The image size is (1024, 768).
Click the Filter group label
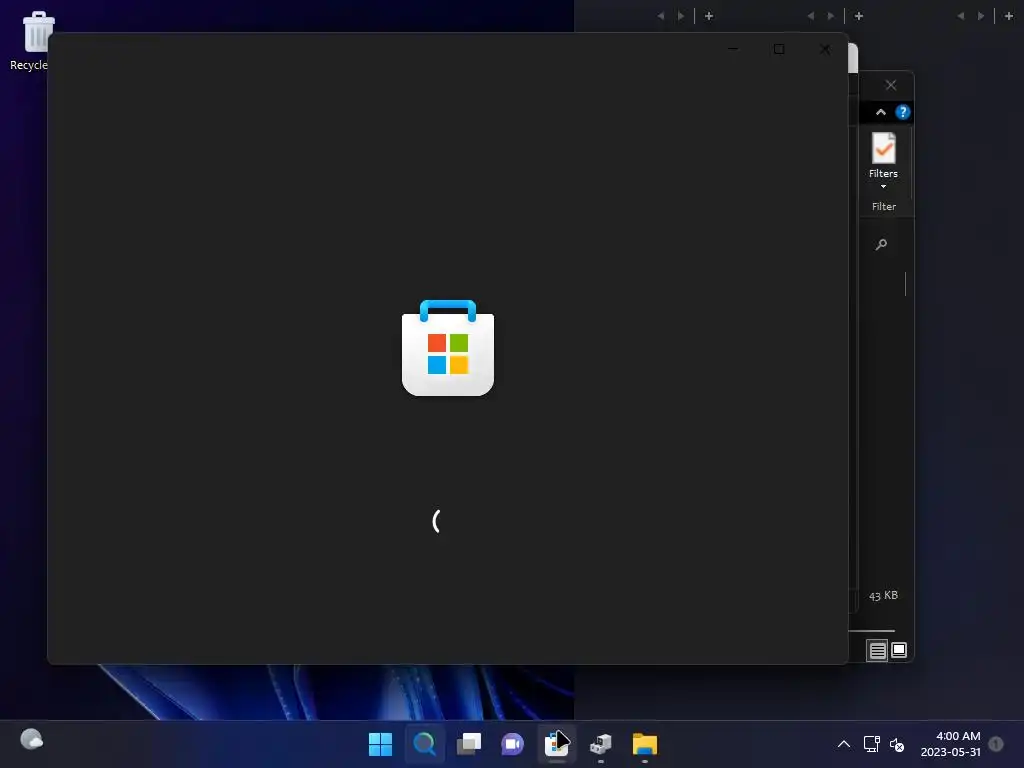tap(884, 206)
